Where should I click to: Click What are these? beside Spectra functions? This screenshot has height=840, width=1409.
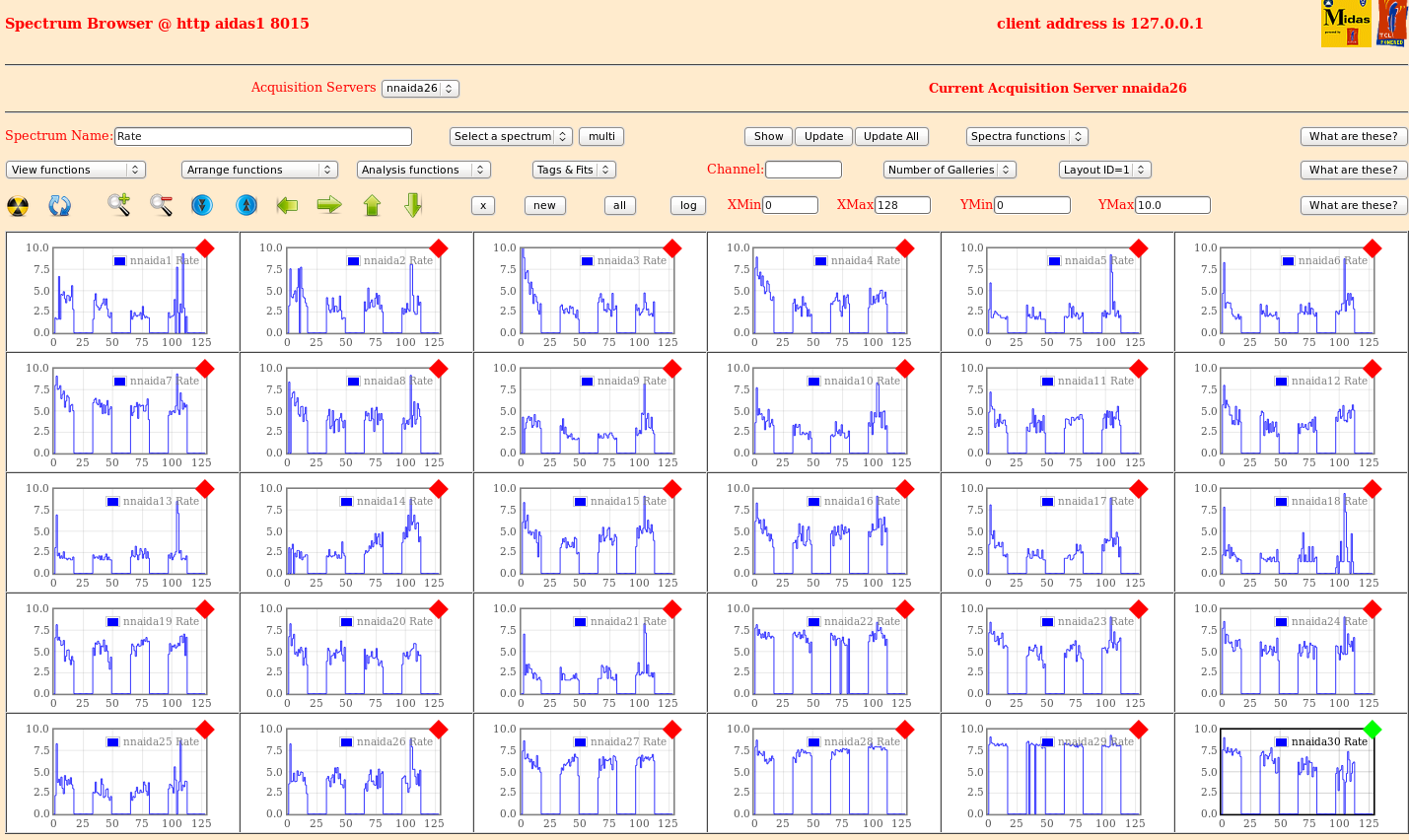click(1354, 137)
